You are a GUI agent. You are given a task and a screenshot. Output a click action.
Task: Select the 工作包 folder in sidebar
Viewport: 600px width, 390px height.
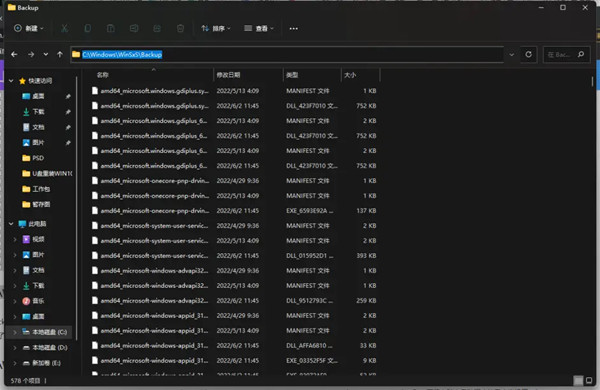36,189
